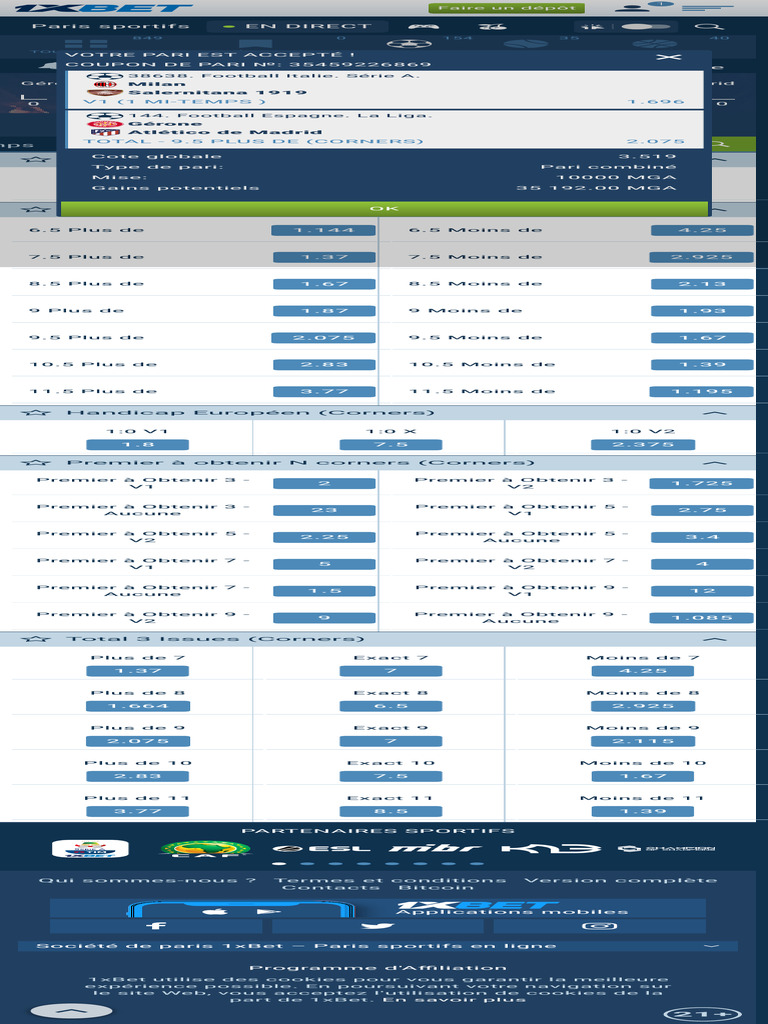Click the Gérone team crest in coupon
This screenshot has width=768, height=1024.
tap(104, 123)
